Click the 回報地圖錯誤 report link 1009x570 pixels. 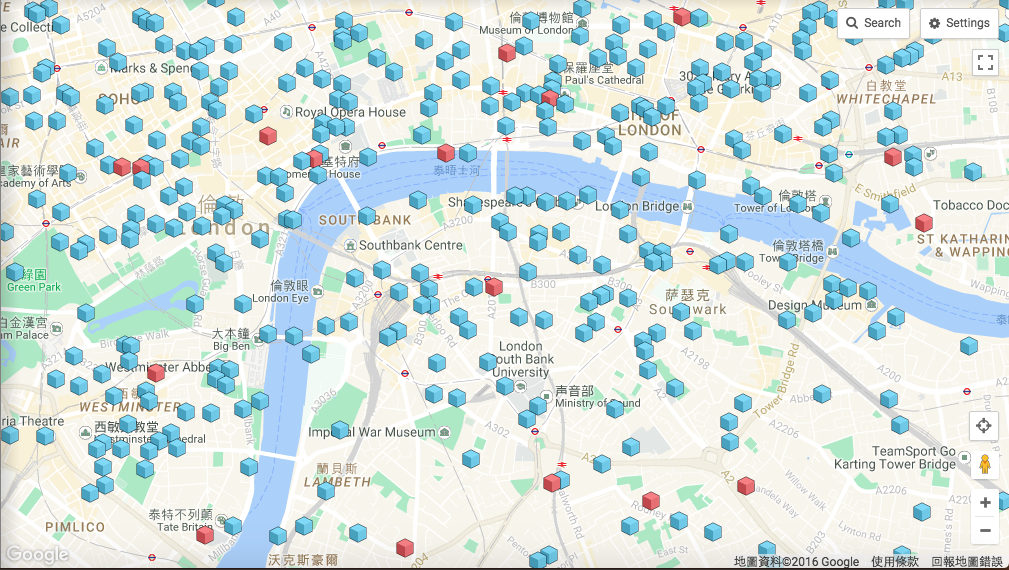pos(966,562)
